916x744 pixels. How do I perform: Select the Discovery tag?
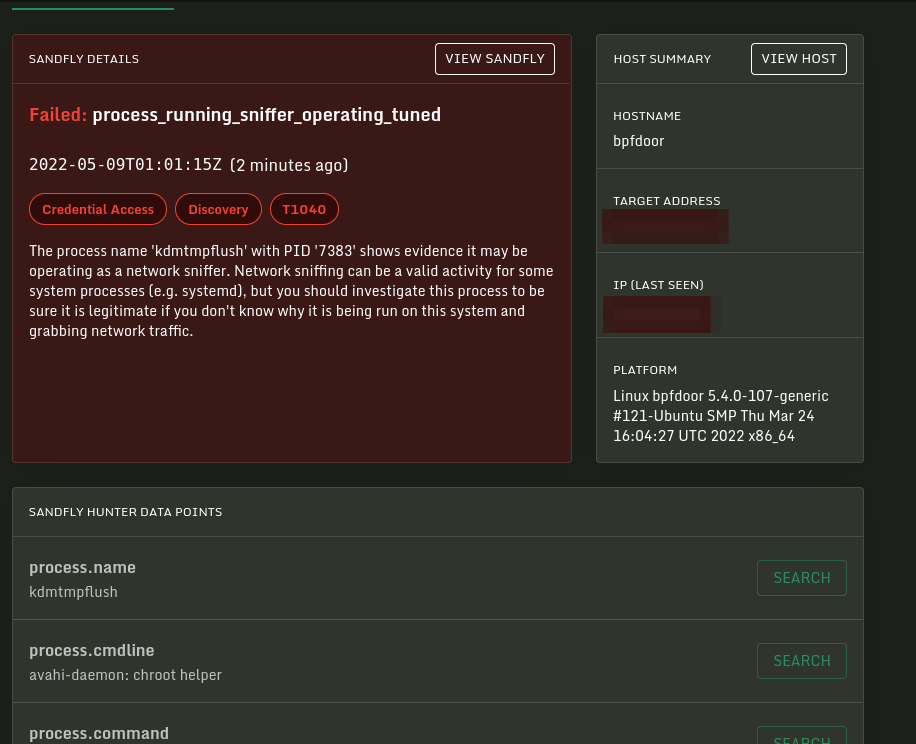point(218,209)
